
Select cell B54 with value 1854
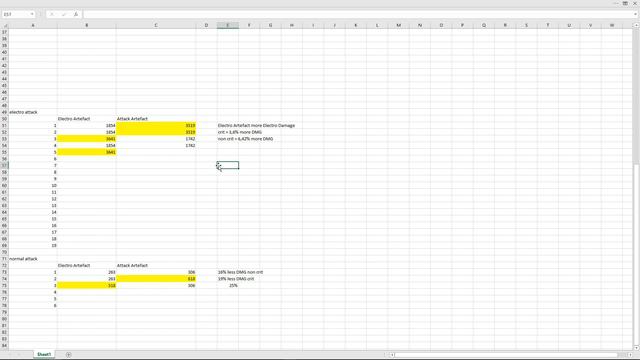tap(87, 145)
